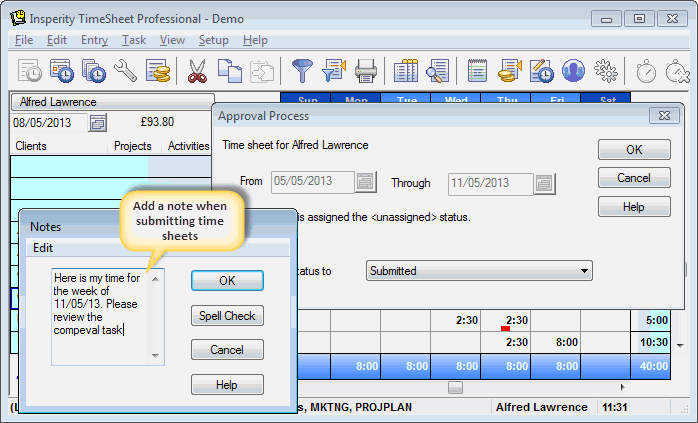Click the funnel filter icon
The width and height of the screenshot is (698, 423).
click(302, 71)
